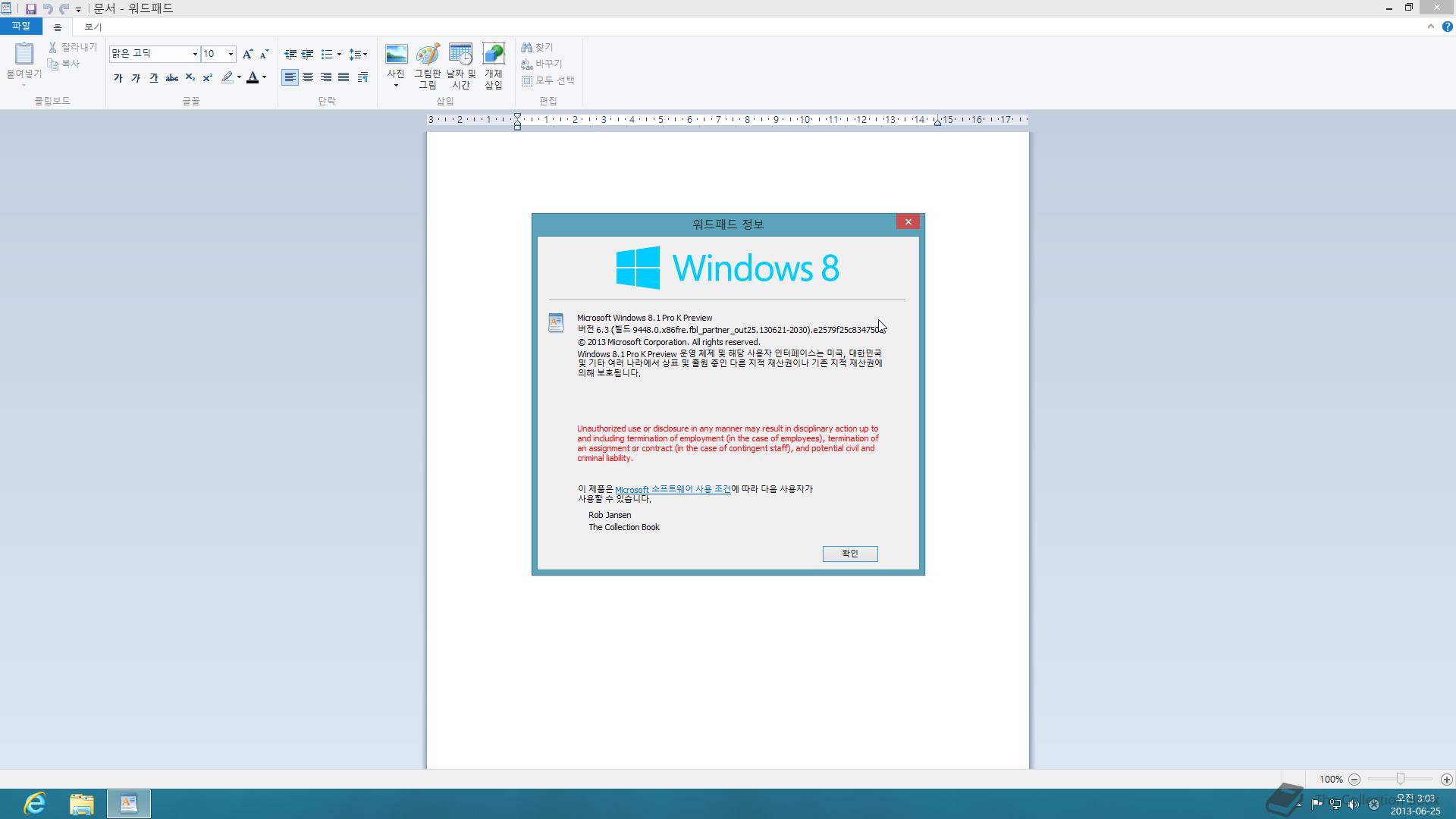Open paragraph settings dialog icon
Image resolution: width=1456 pixels, height=819 pixels.
(362, 77)
